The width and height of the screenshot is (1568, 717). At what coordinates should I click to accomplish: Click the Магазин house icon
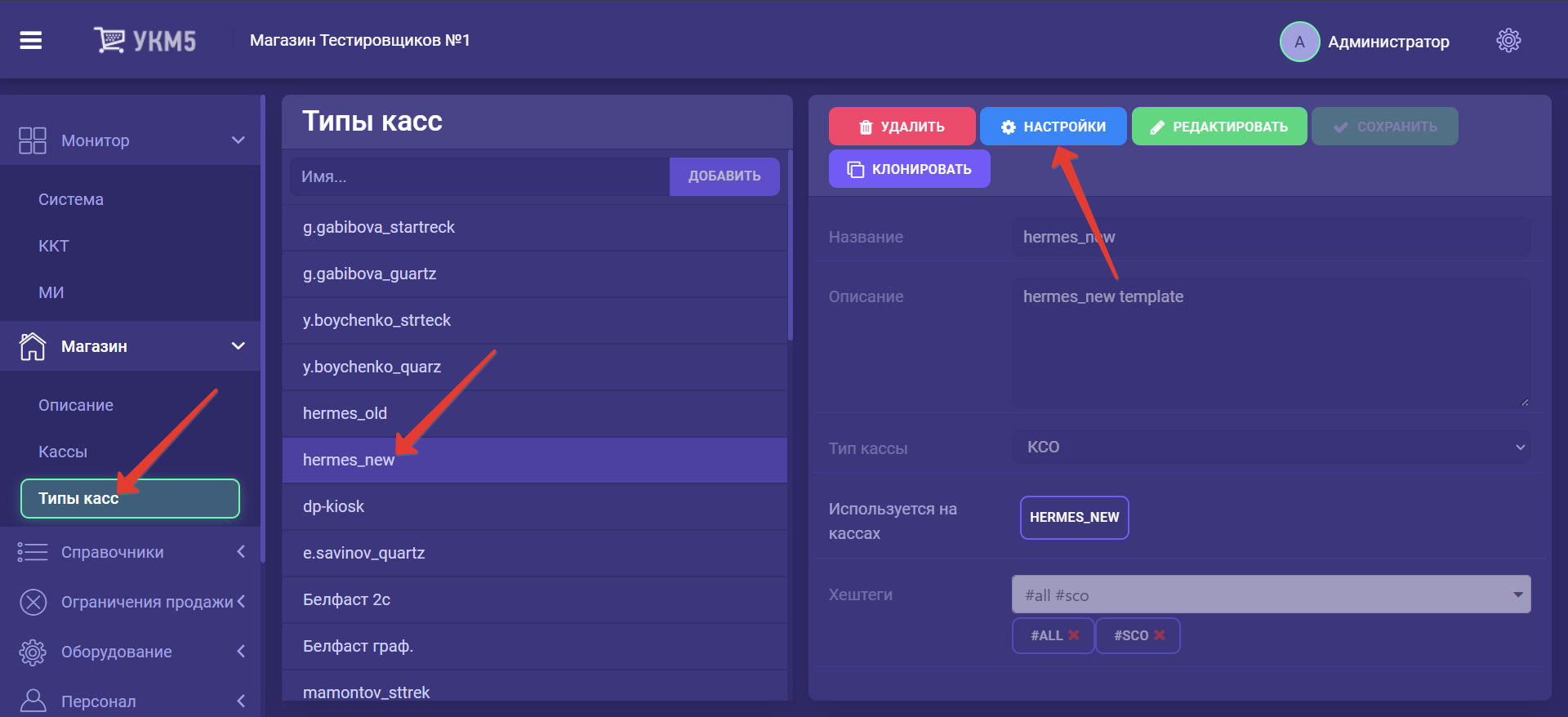(x=33, y=346)
